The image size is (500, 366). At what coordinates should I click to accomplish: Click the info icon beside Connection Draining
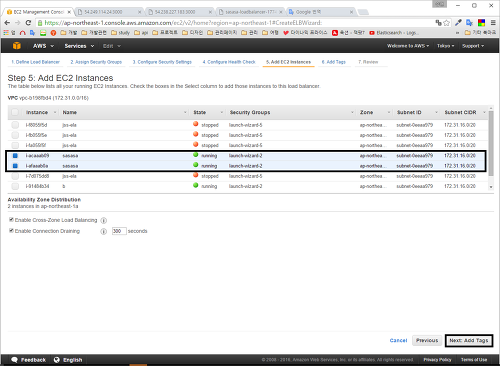click(104, 231)
